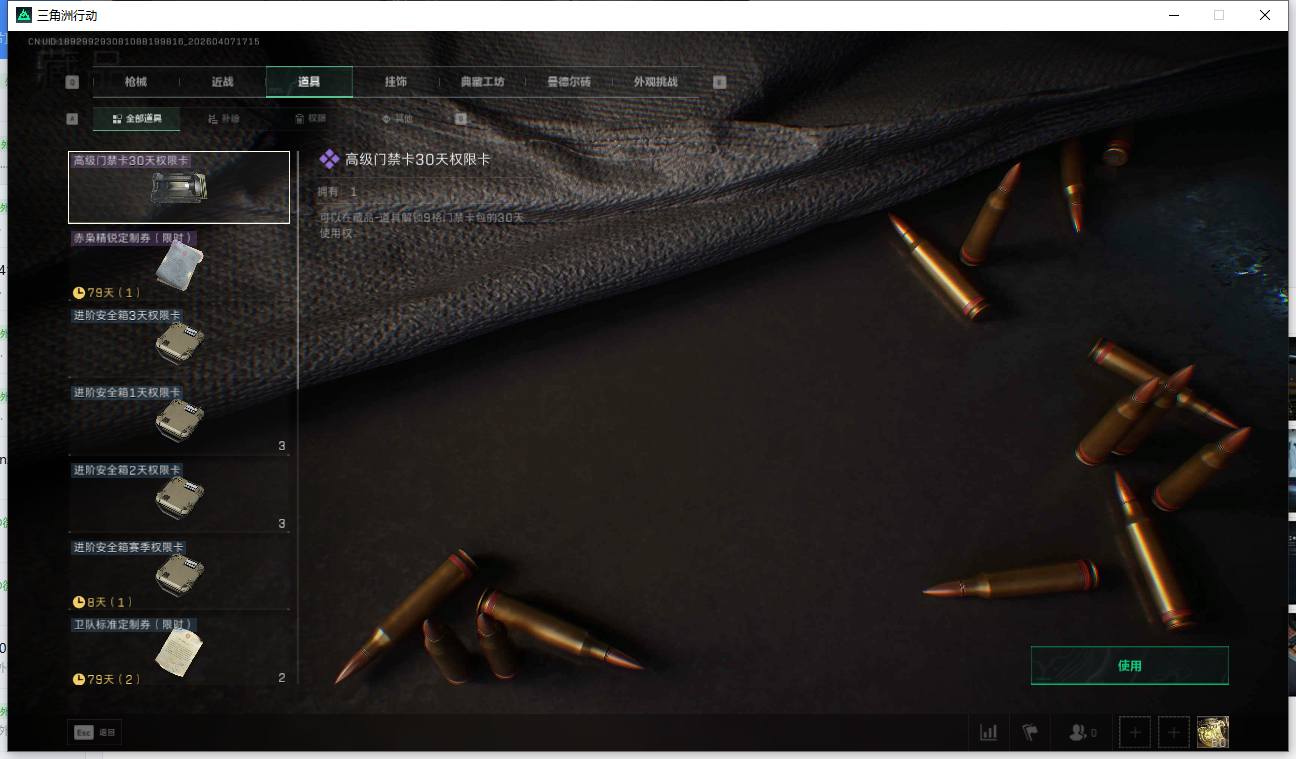1296x759 pixels.
Task: Switch to the 挂饰 tab
Action: point(395,82)
